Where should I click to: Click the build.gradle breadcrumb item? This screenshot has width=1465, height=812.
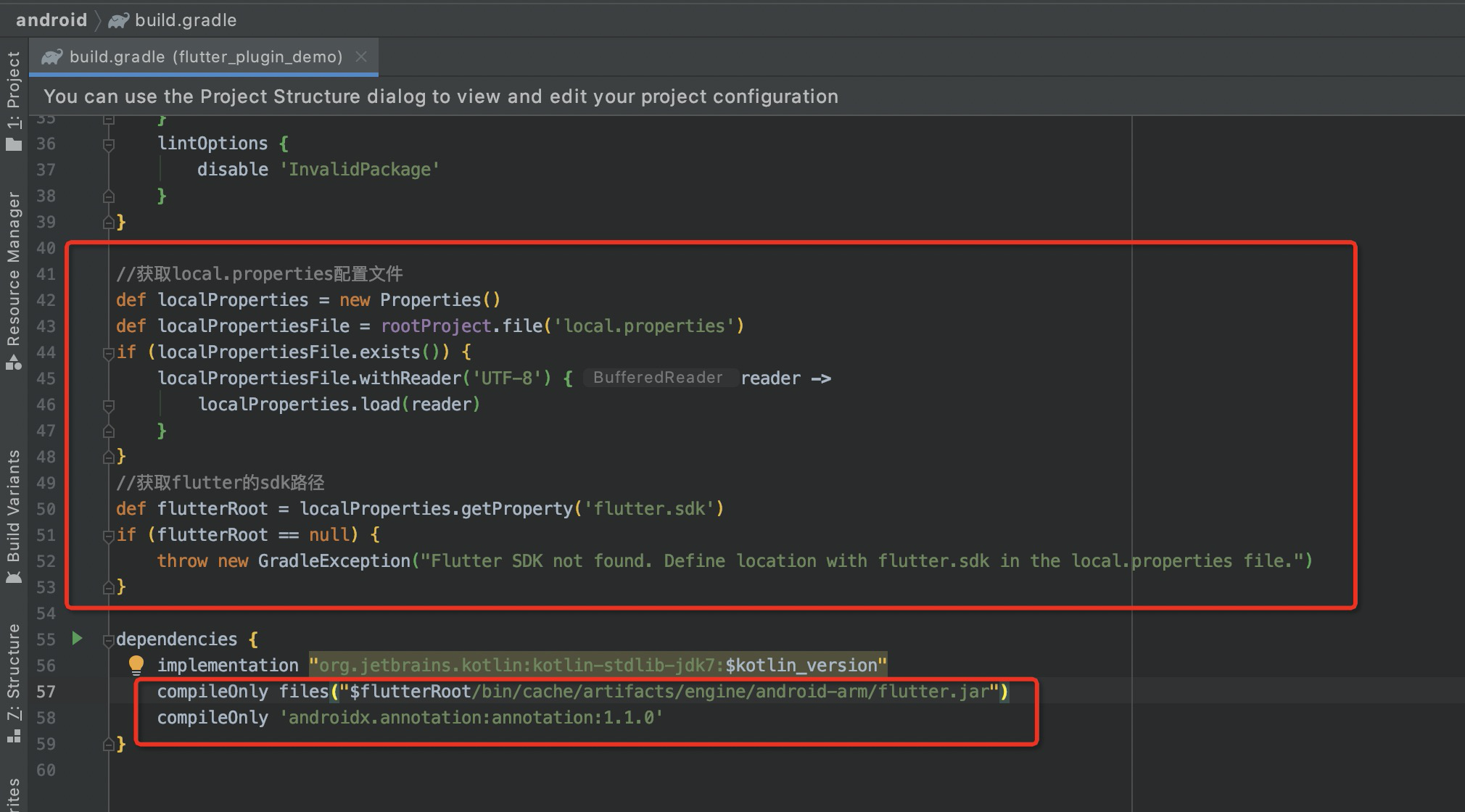186,20
